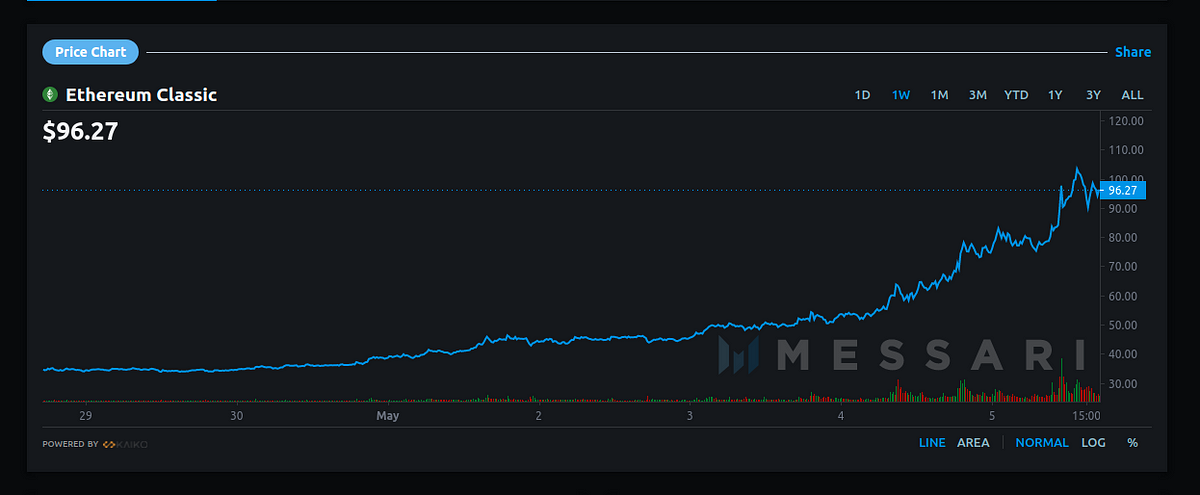Click the Price Chart pill button
The width and height of the screenshot is (1200, 495).
click(90, 52)
